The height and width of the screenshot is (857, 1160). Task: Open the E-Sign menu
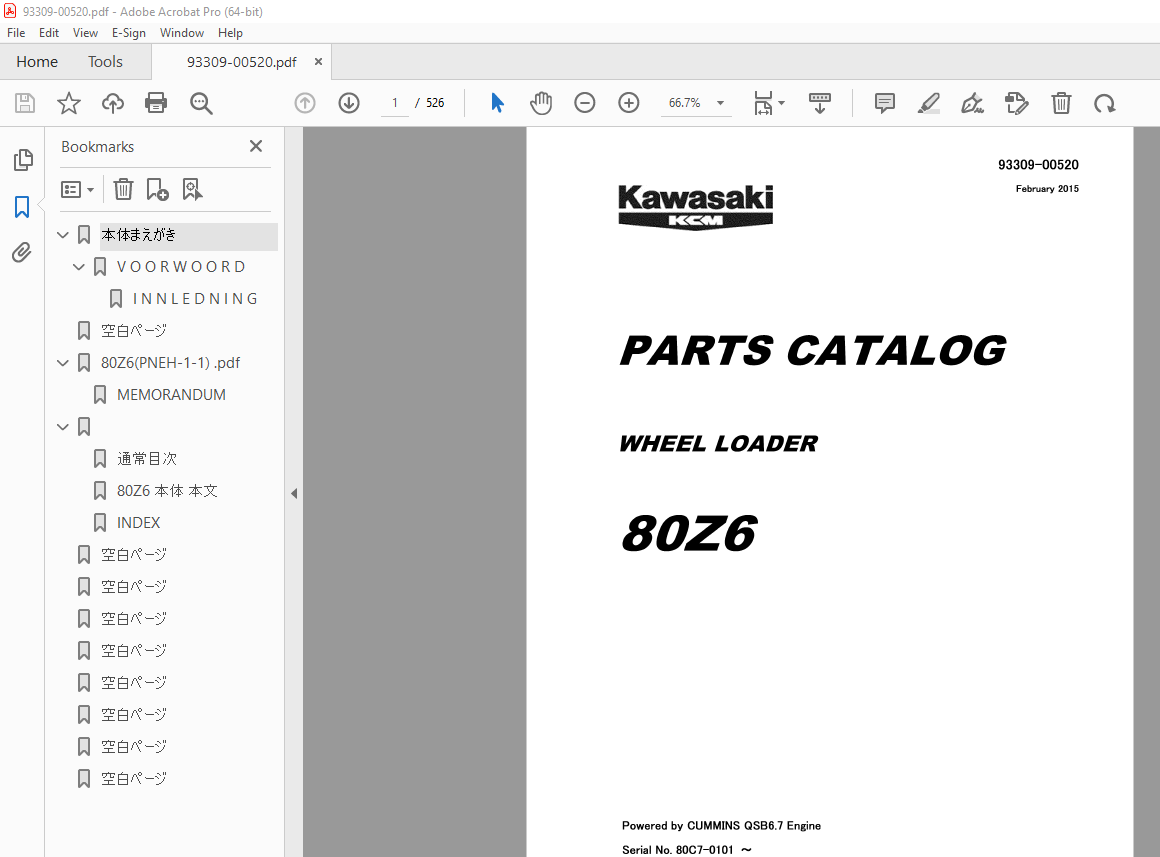point(129,33)
